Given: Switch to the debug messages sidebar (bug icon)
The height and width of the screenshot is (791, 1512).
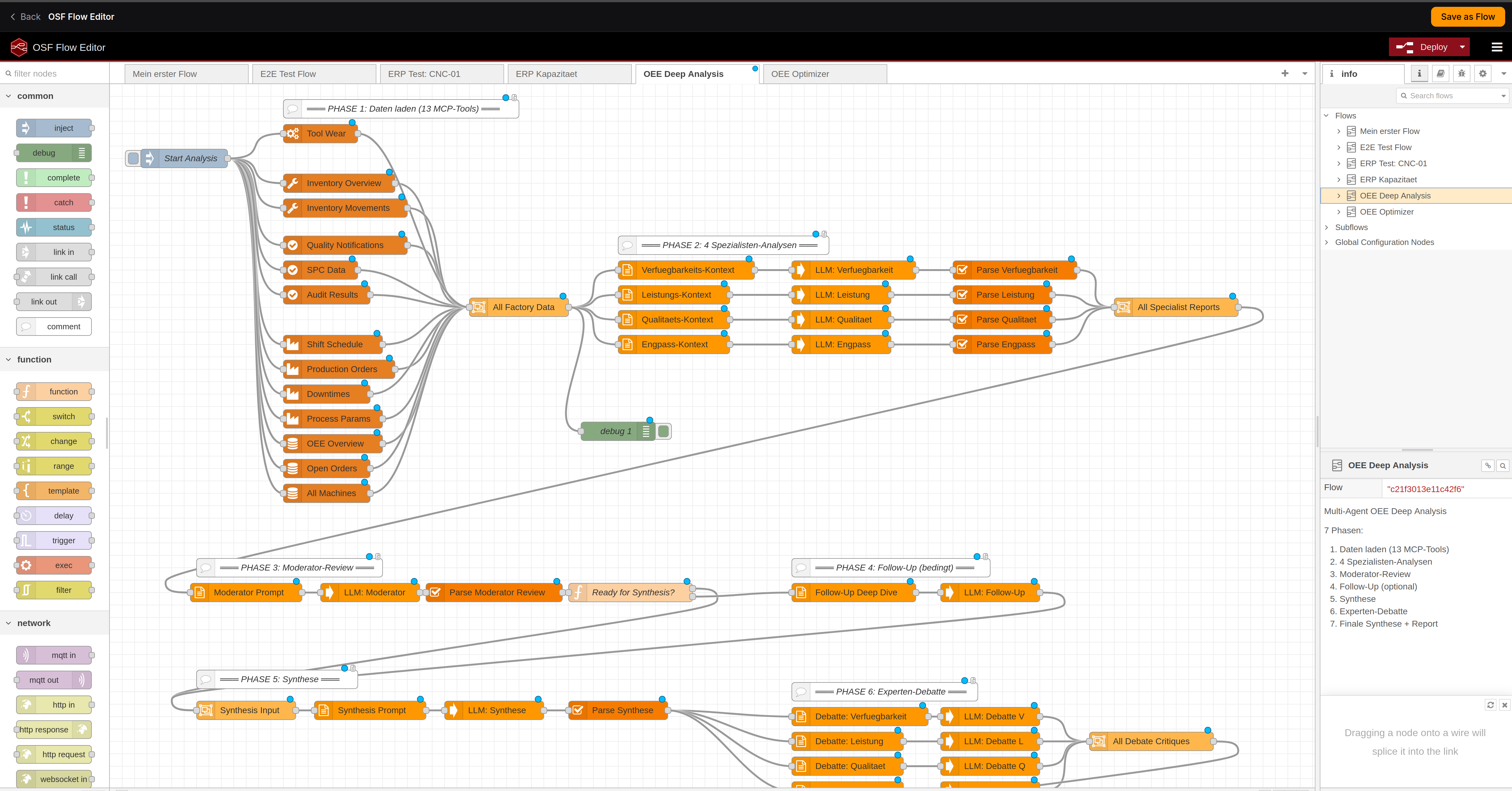Looking at the screenshot, I should click(x=1461, y=73).
